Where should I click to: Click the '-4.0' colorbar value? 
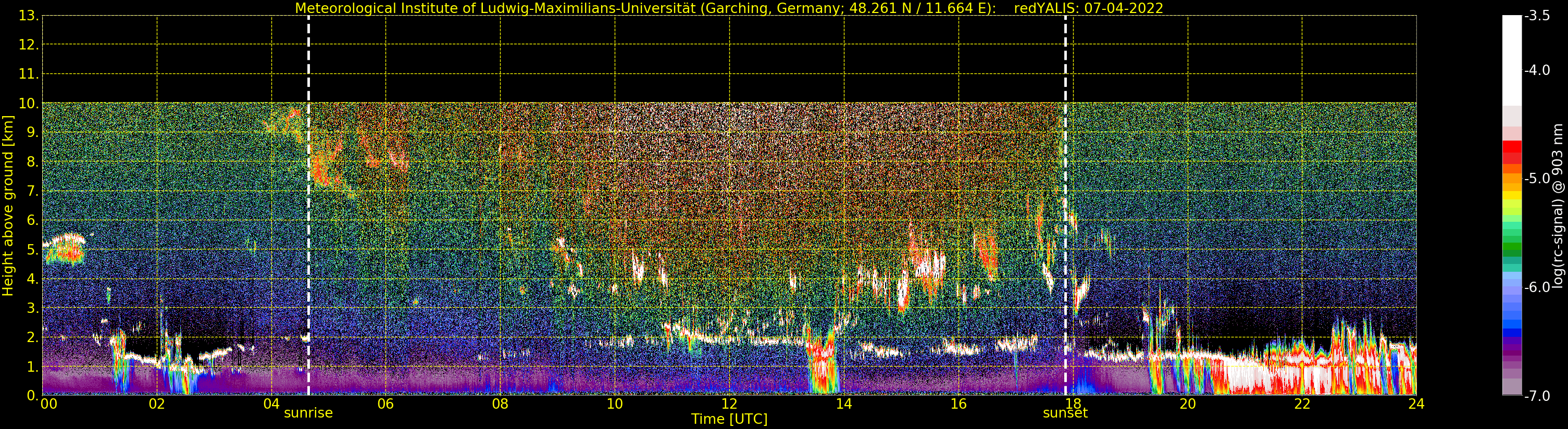coord(1537,71)
